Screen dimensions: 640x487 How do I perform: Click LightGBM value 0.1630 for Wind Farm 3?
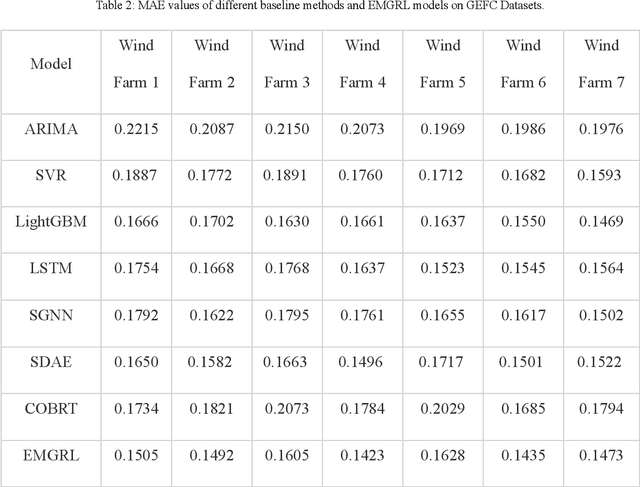click(287, 221)
